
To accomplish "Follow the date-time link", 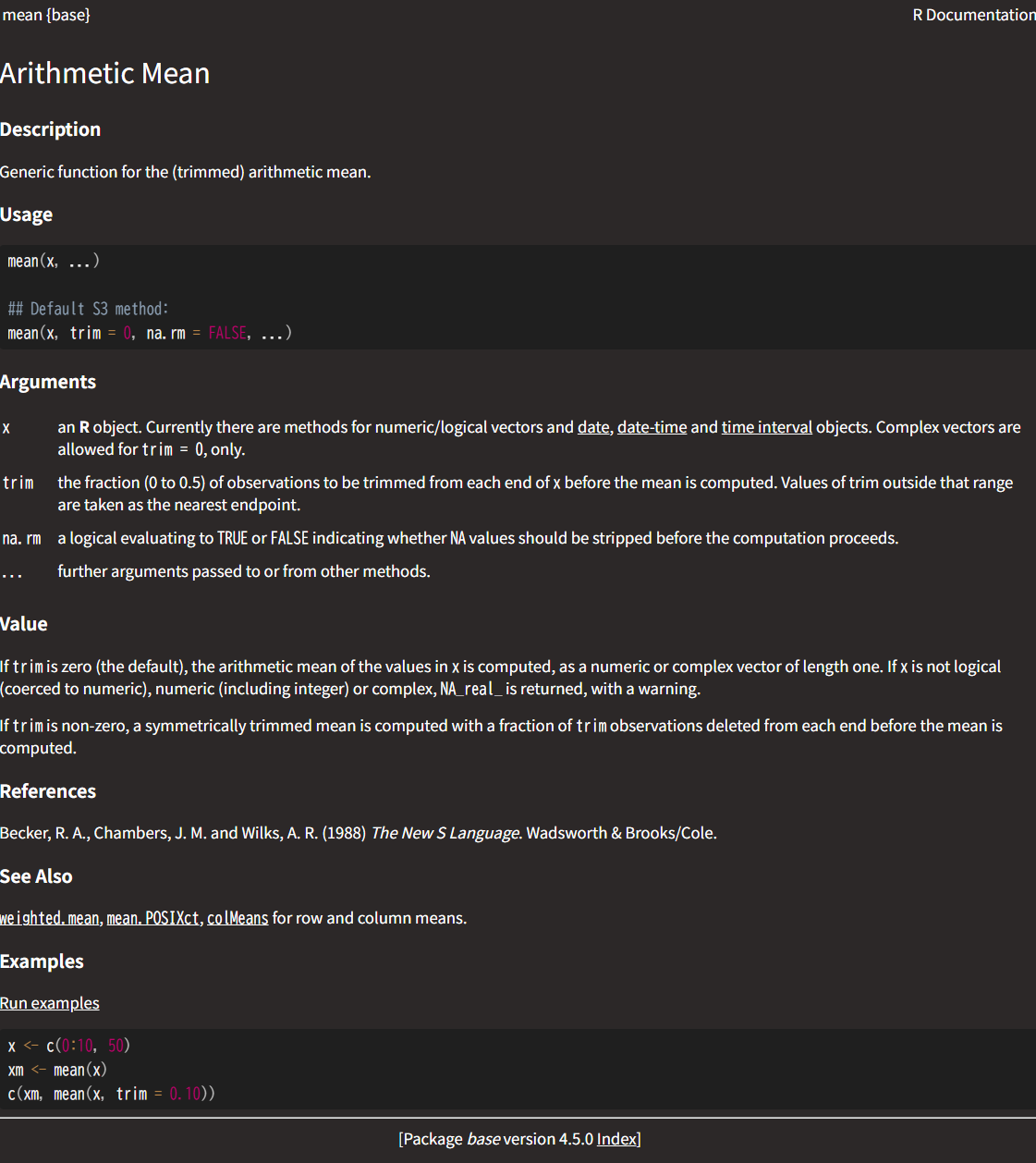I will (652, 427).
